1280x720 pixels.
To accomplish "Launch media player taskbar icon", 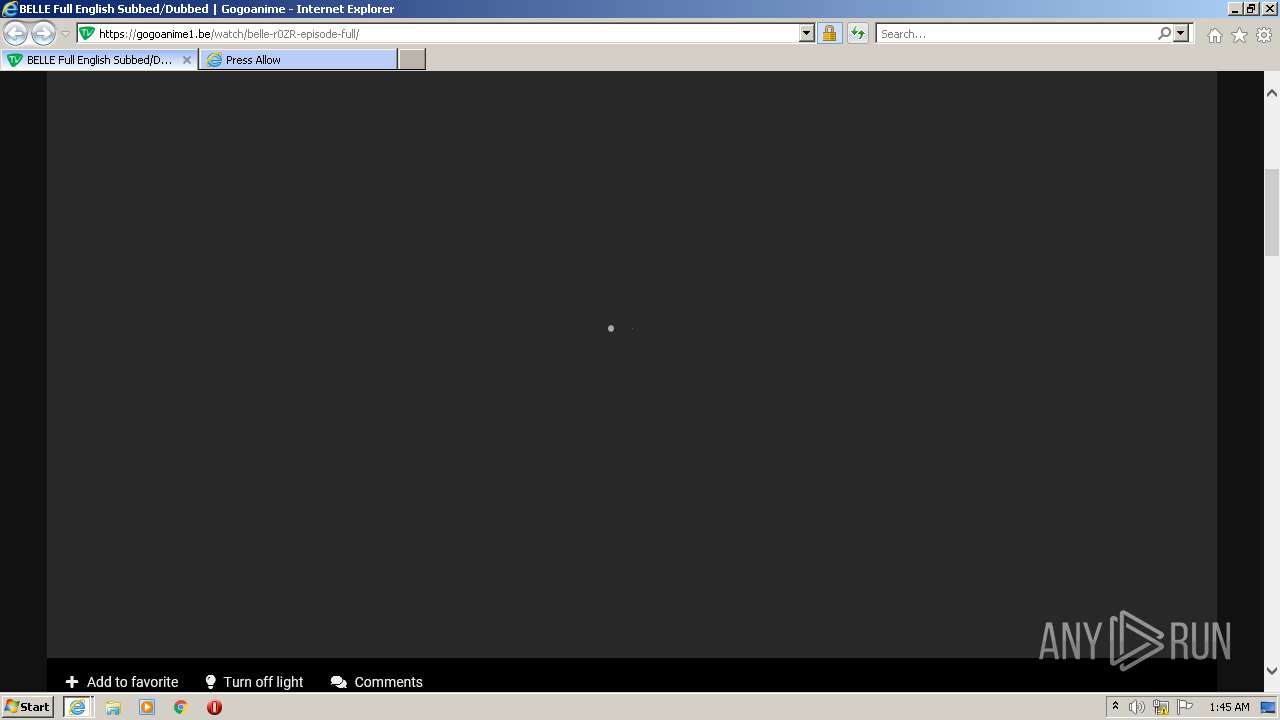I will pyautogui.click(x=147, y=707).
